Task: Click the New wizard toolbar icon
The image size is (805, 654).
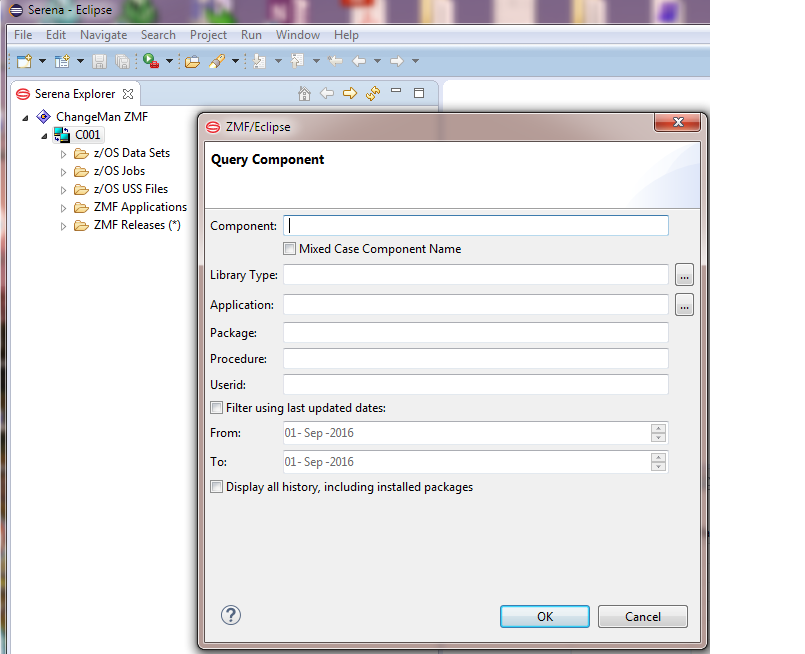Action: point(24,62)
